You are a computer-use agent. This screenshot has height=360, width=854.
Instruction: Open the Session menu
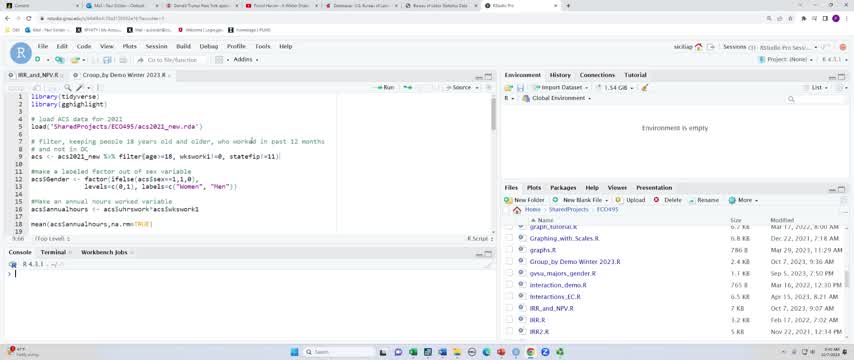156,47
